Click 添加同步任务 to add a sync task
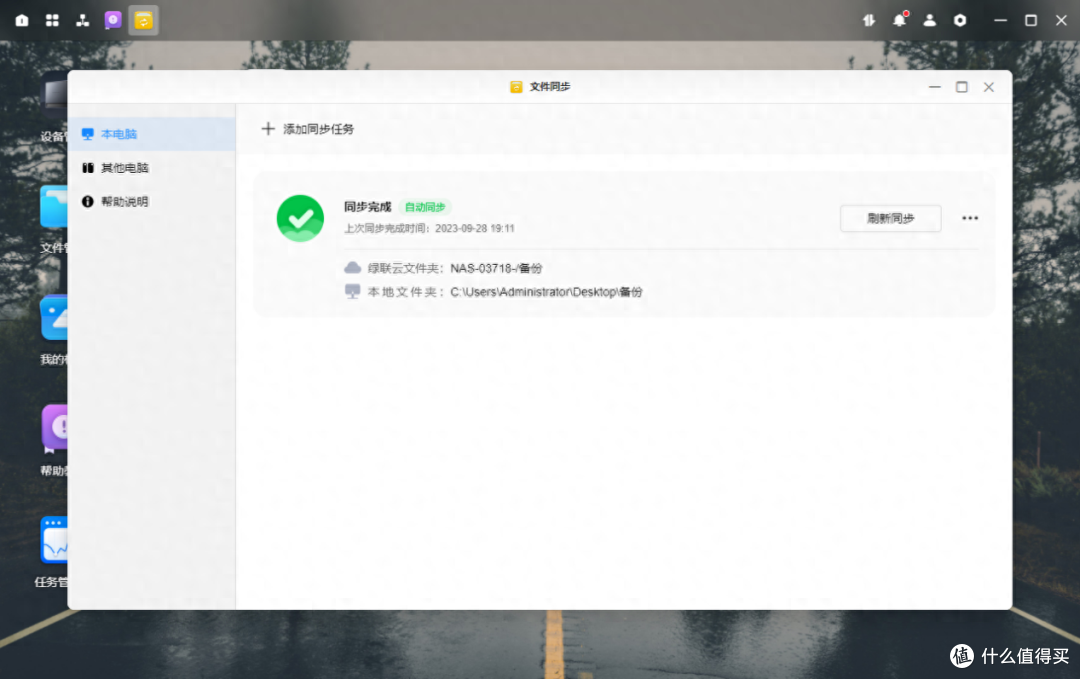Viewport: 1080px width, 679px height. [x=308, y=129]
